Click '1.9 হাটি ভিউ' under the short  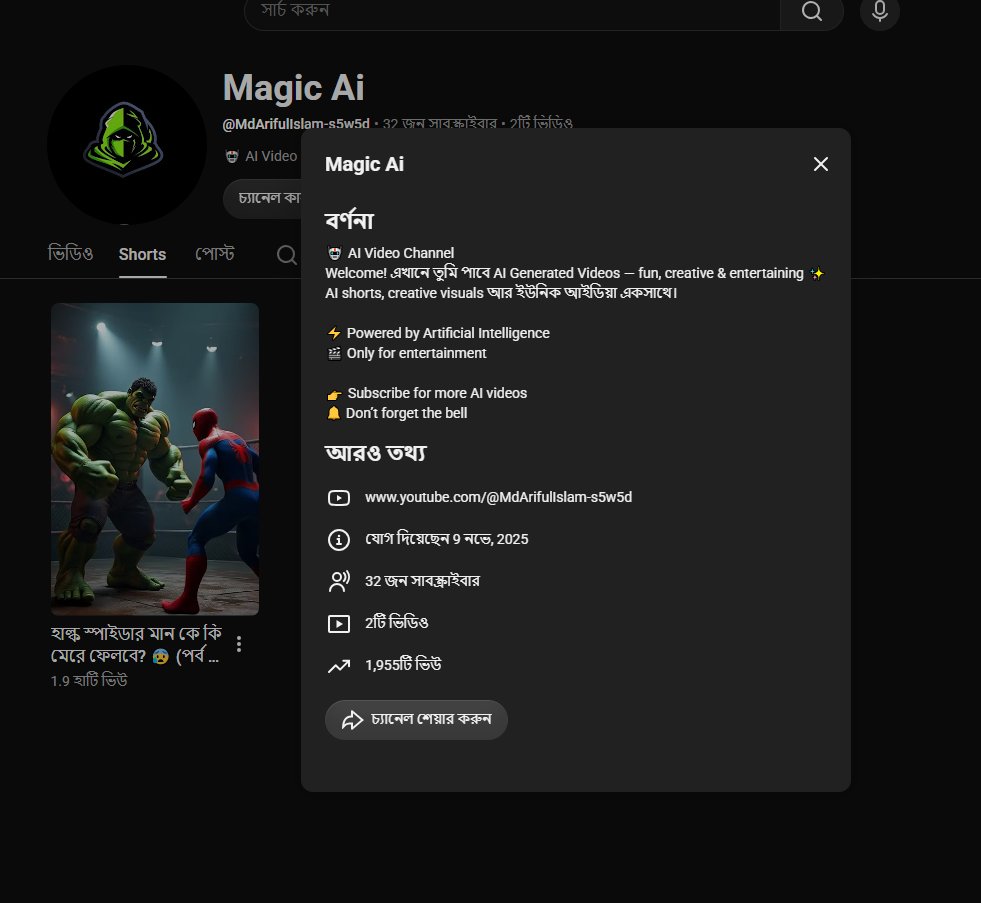(x=89, y=681)
